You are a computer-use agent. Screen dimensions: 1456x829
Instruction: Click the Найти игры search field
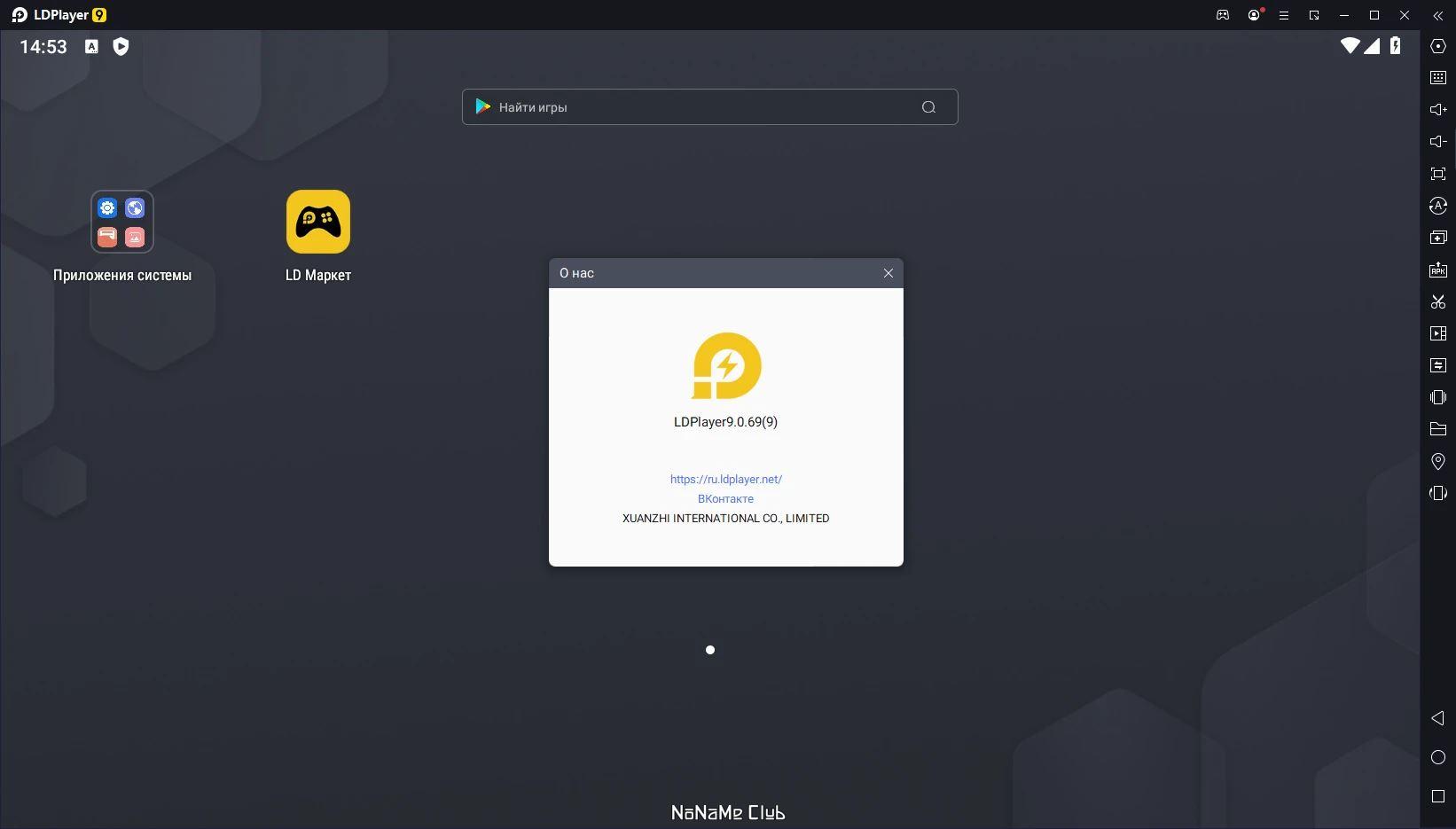pyautogui.click(x=709, y=107)
